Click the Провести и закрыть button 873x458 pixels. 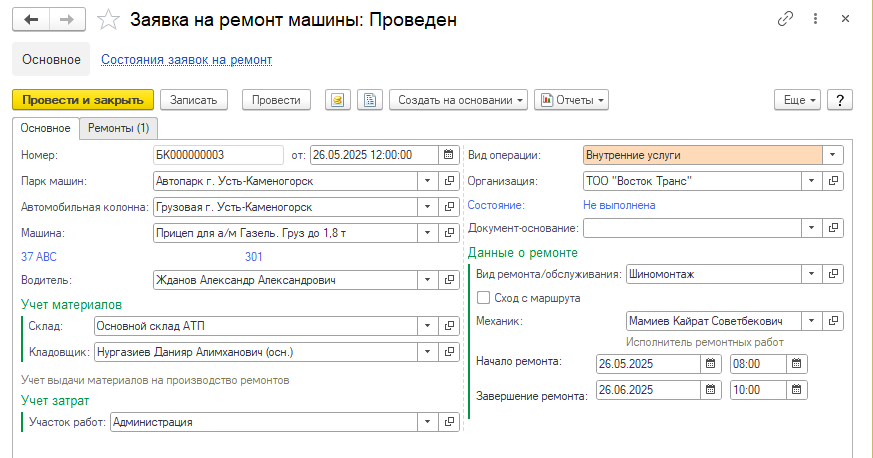tap(83, 100)
